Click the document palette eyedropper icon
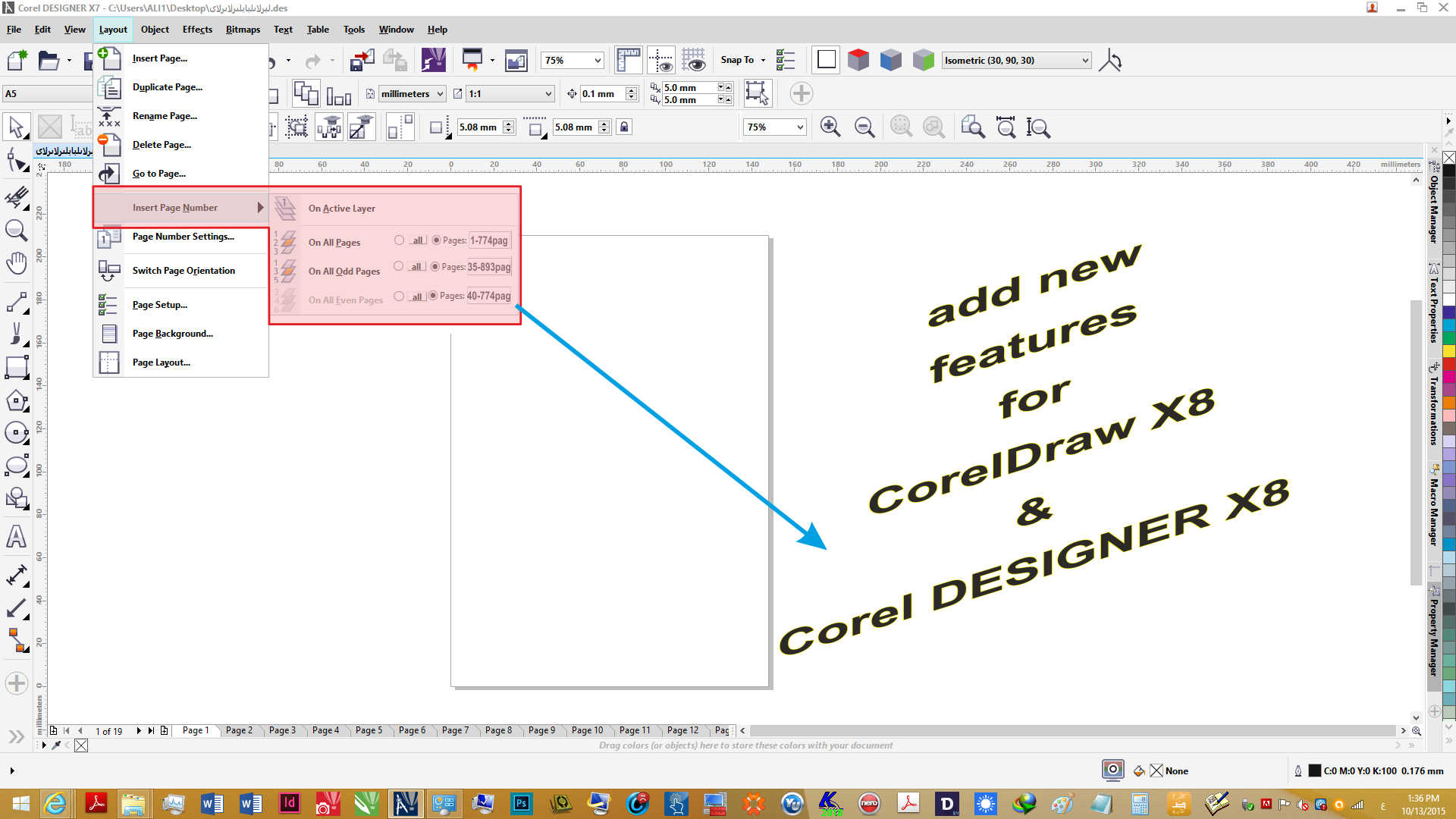The width and height of the screenshot is (1456, 819). coord(57,745)
